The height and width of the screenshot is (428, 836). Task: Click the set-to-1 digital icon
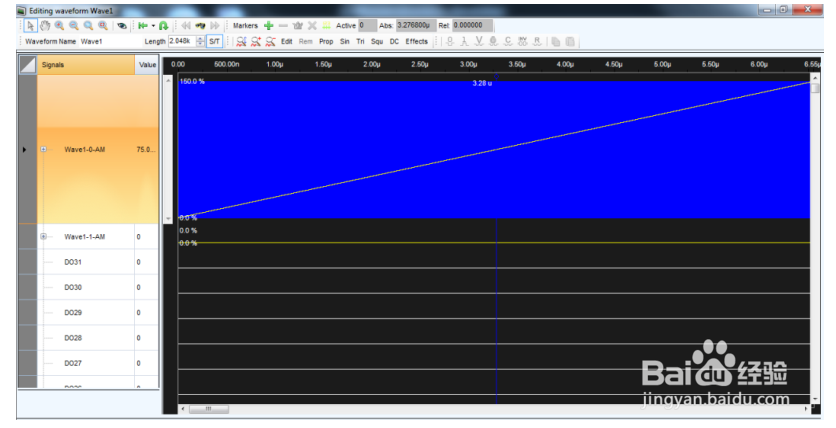point(464,42)
